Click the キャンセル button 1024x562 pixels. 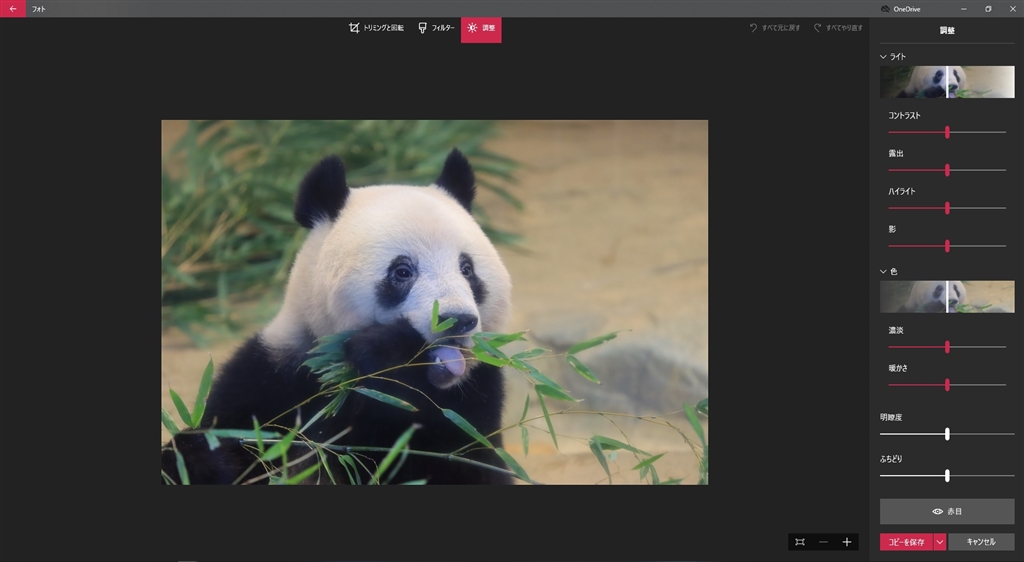click(x=981, y=542)
